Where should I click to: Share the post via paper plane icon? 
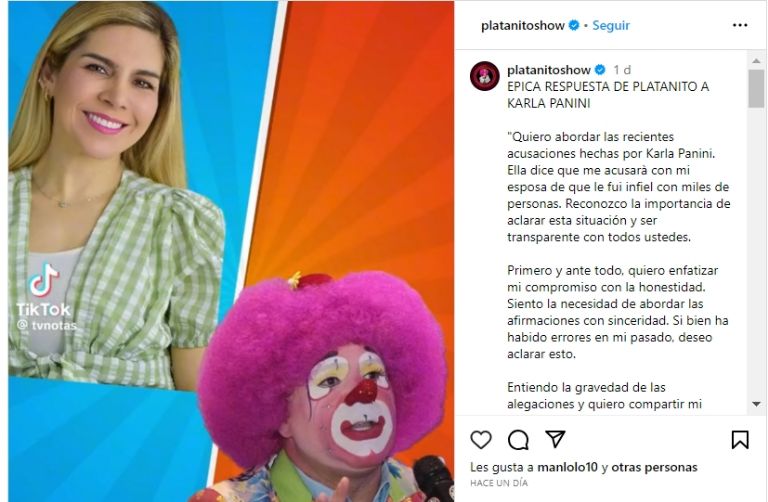coord(555,439)
